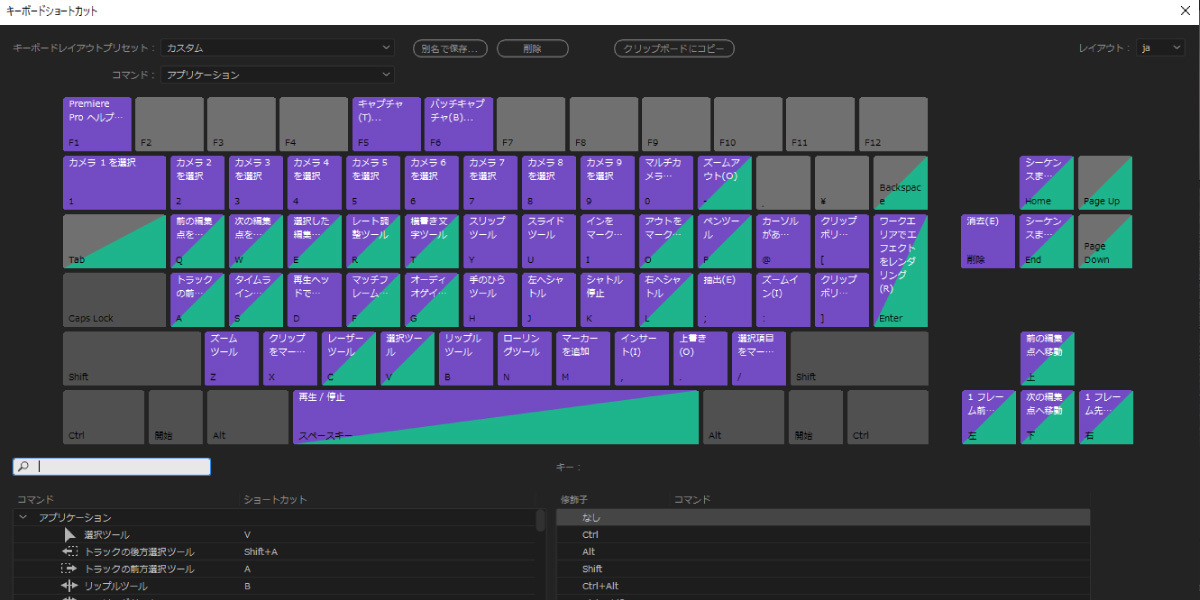Select the M マーカーを追加 key
The width and height of the screenshot is (1200, 600).
[x=583, y=358]
